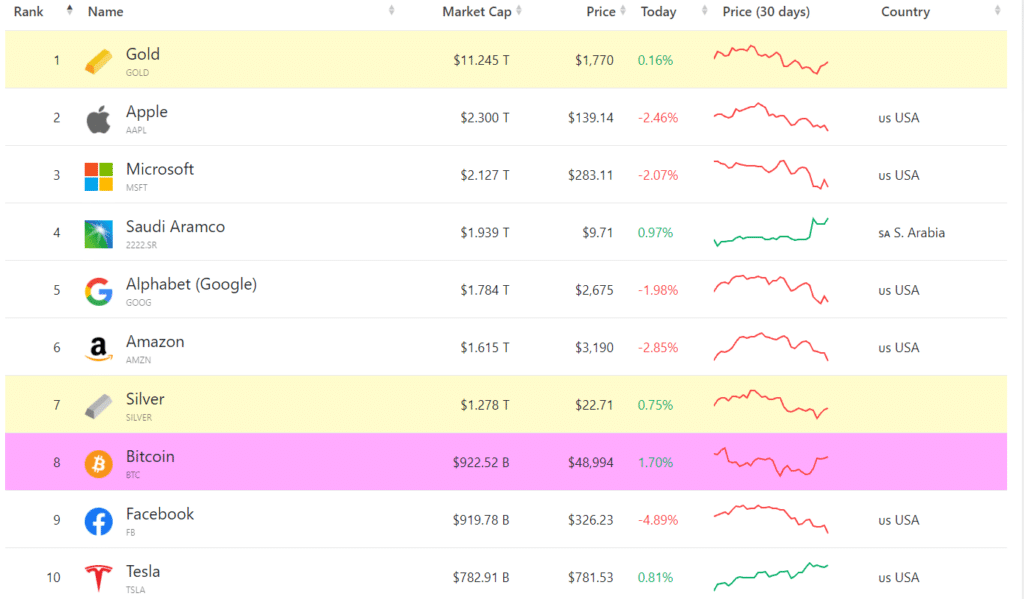Click Saudi Aramco's 30-day price chart
Screen dimensions: 1024x599
771,232
